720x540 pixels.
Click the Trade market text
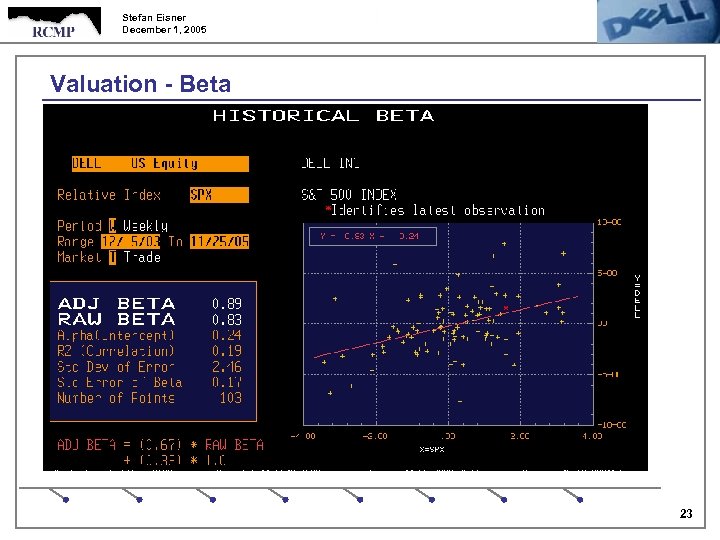point(142,257)
